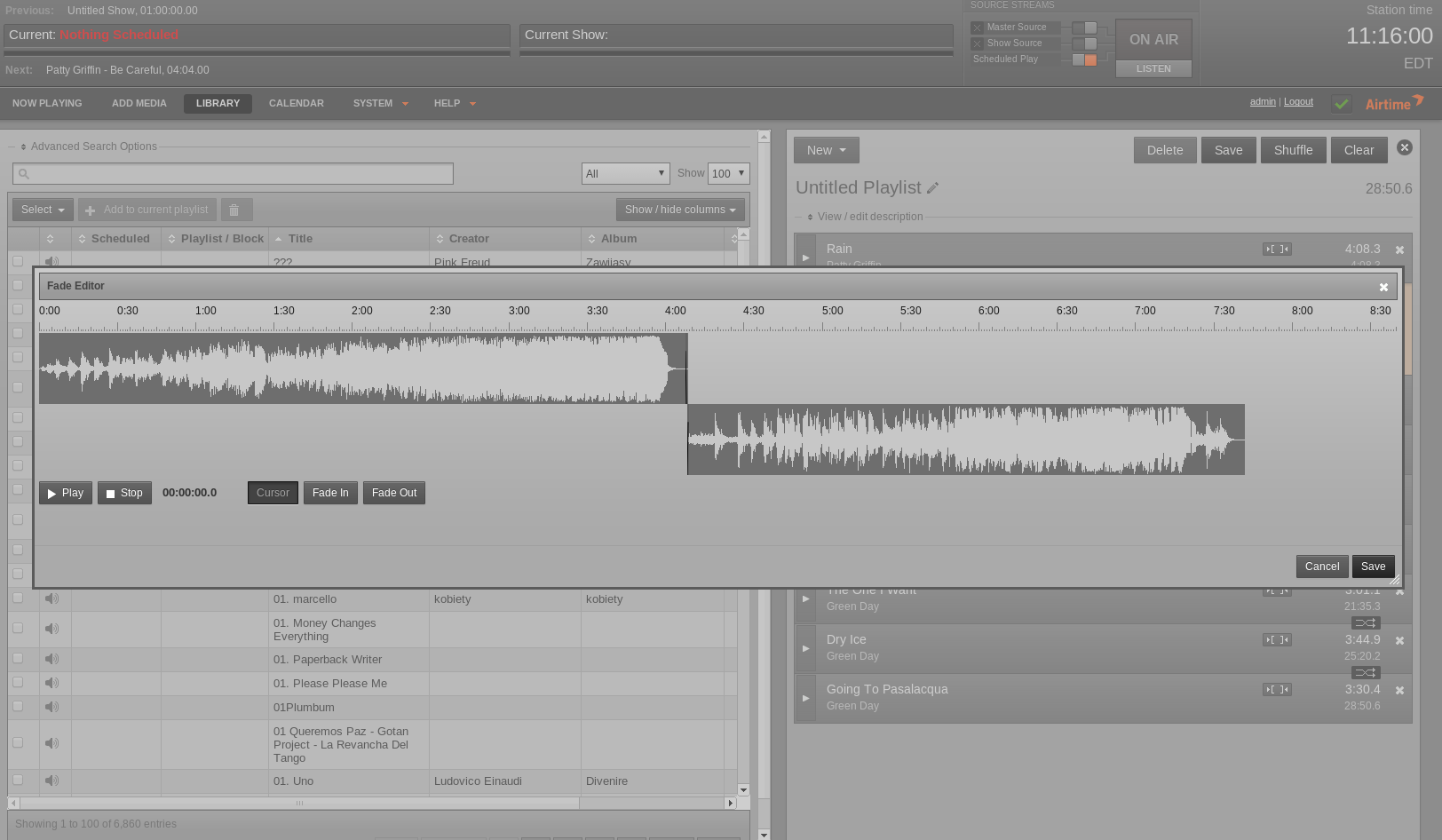Click the Logout link
This screenshot has width=1442, height=840.
1298,101
